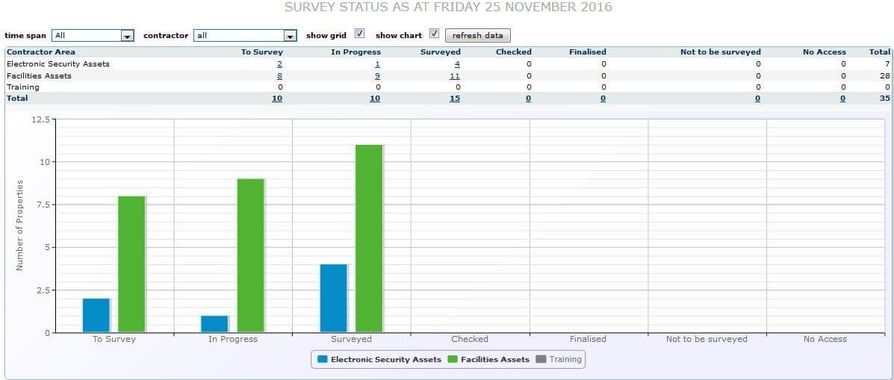Toggle the show grid checkbox
The width and height of the screenshot is (894, 380).
359,34
